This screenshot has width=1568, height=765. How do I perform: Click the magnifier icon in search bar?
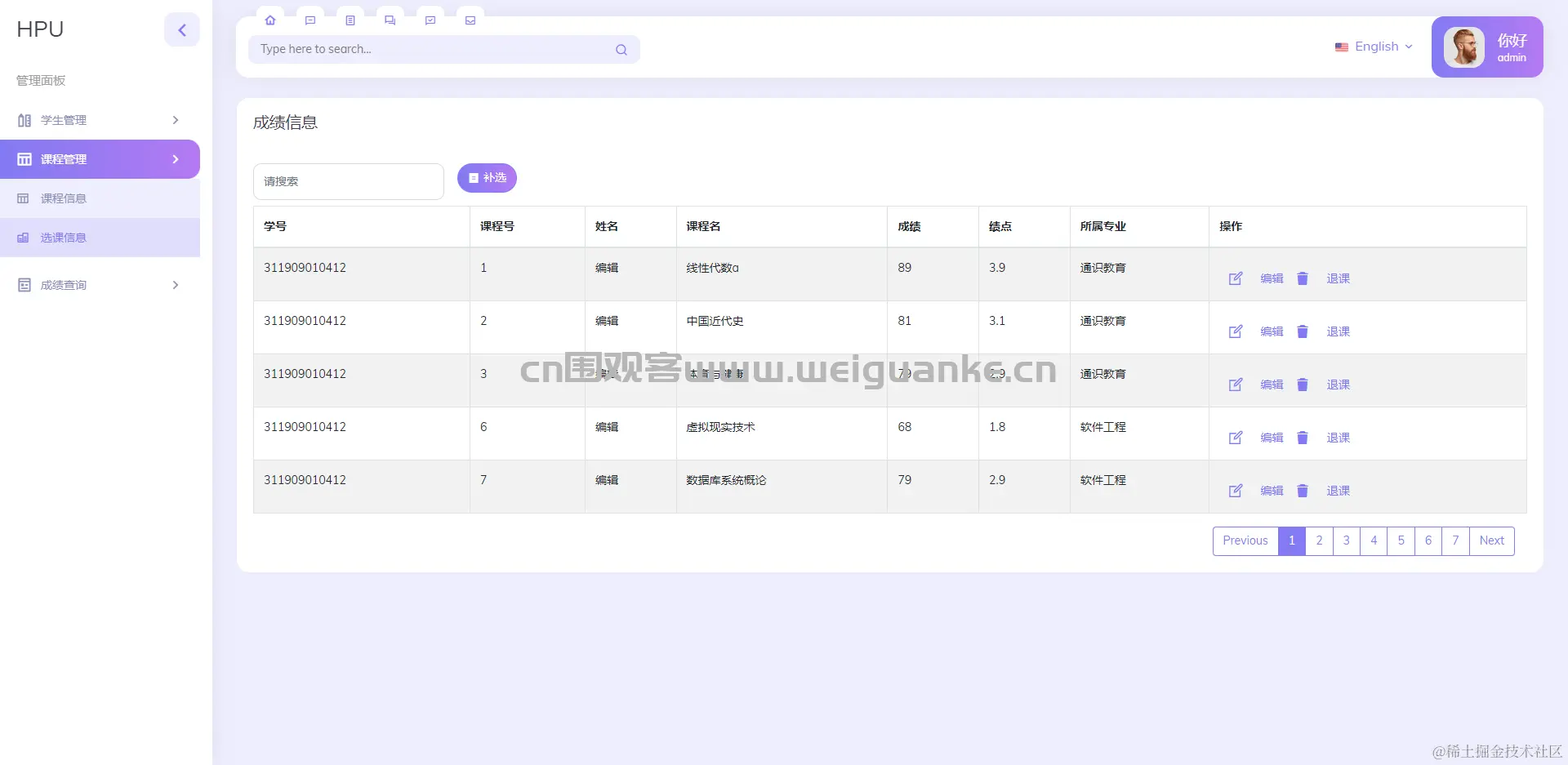click(621, 50)
